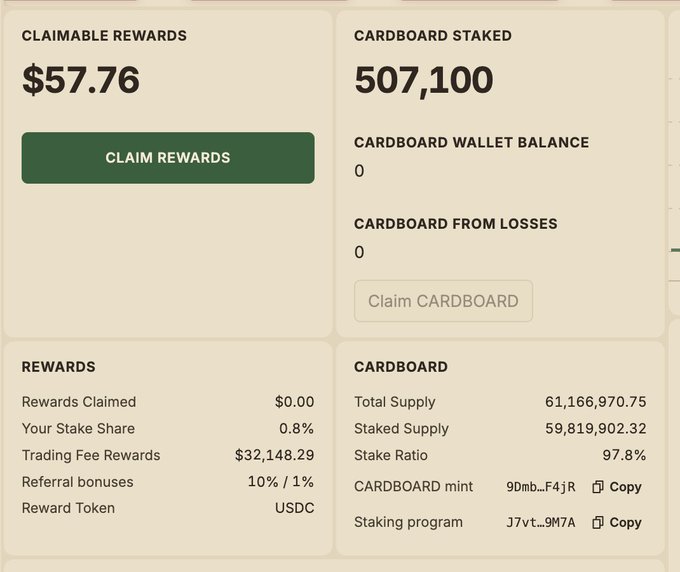Click the REWARDS section heading

(59, 367)
